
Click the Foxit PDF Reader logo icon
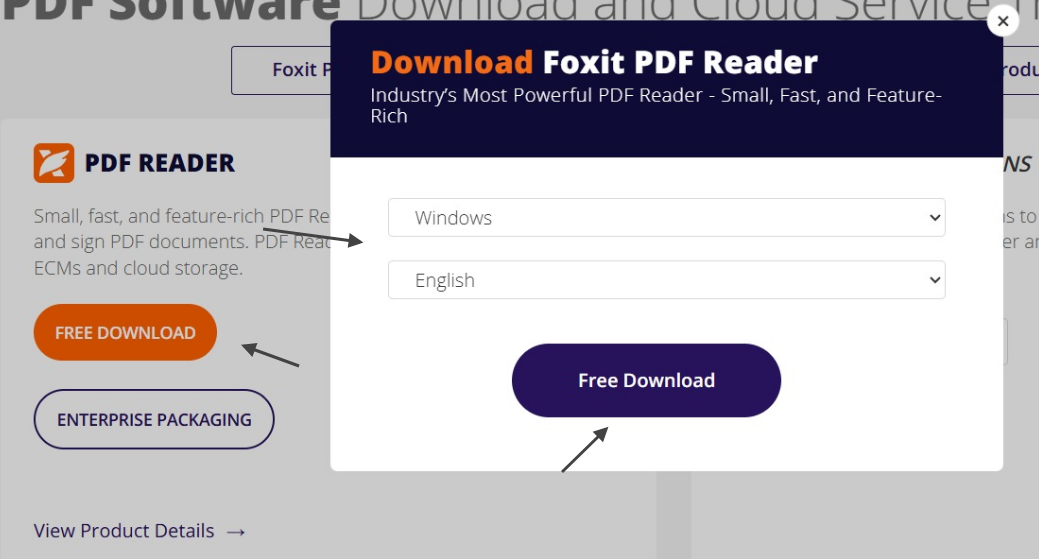pos(54,163)
